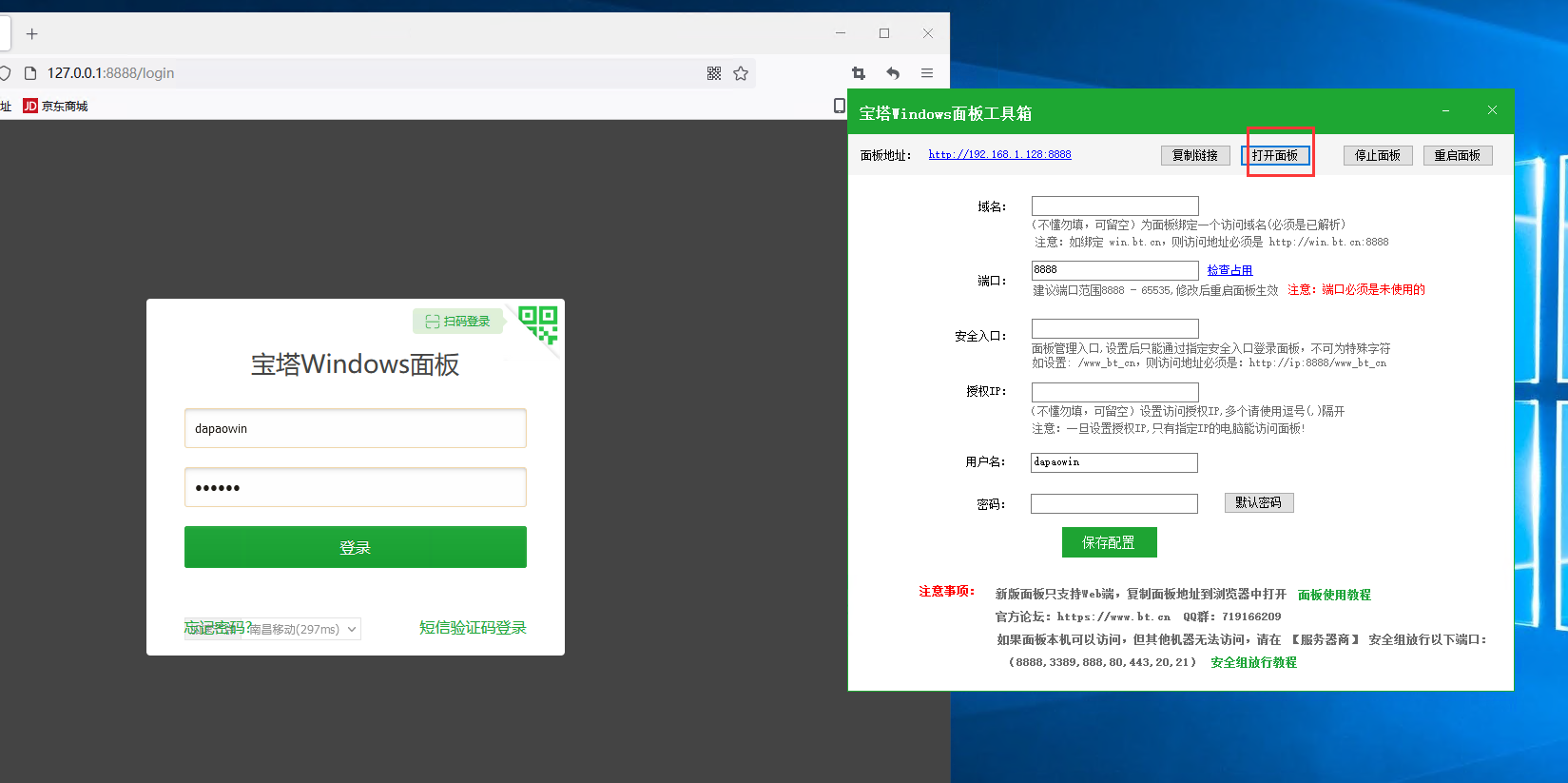This screenshot has width=1568, height=783.
Task: Close the 宝塔Windows面板工具箱 window
Action: click(1492, 110)
